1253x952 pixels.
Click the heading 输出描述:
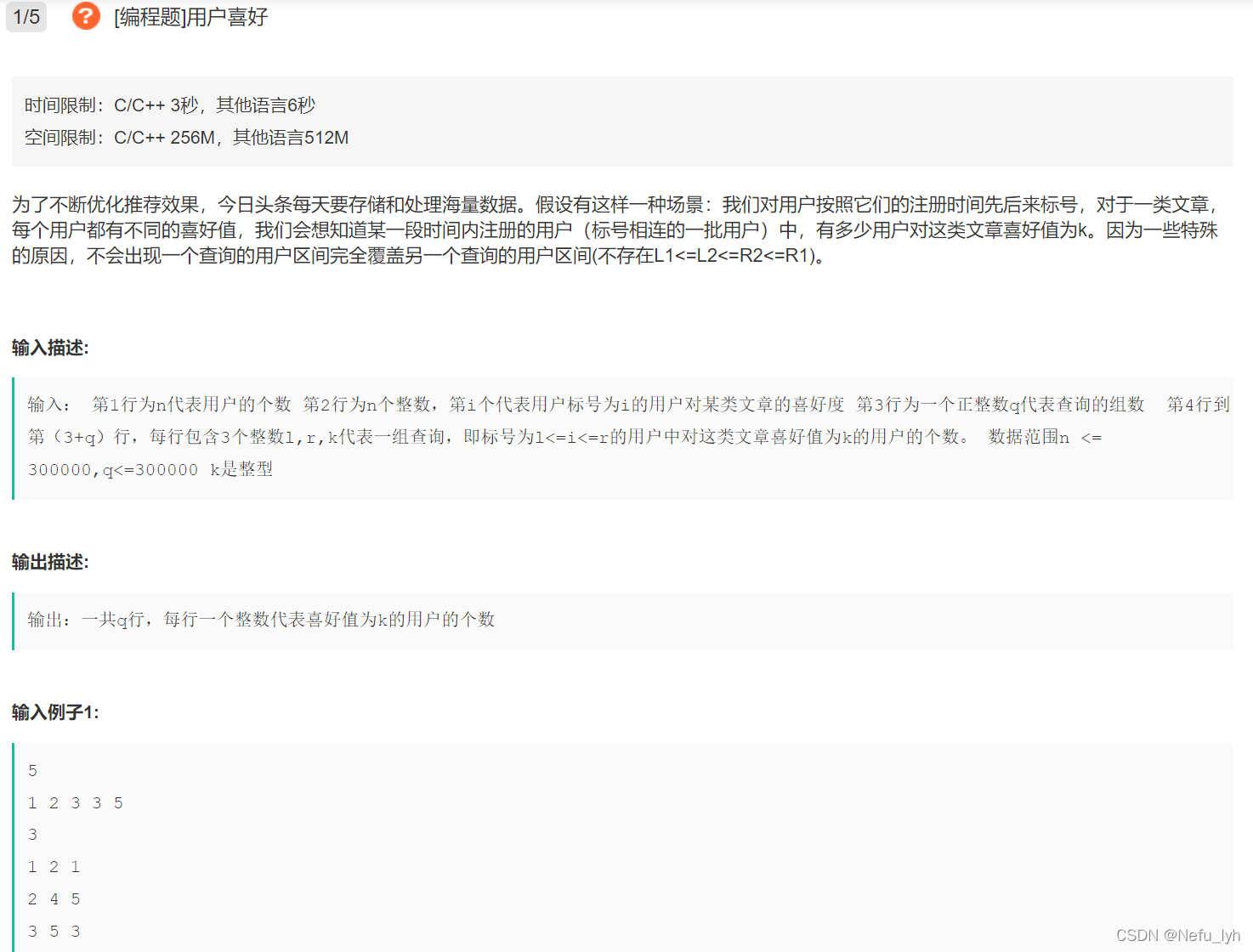pyautogui.click(x=50, y=562)
